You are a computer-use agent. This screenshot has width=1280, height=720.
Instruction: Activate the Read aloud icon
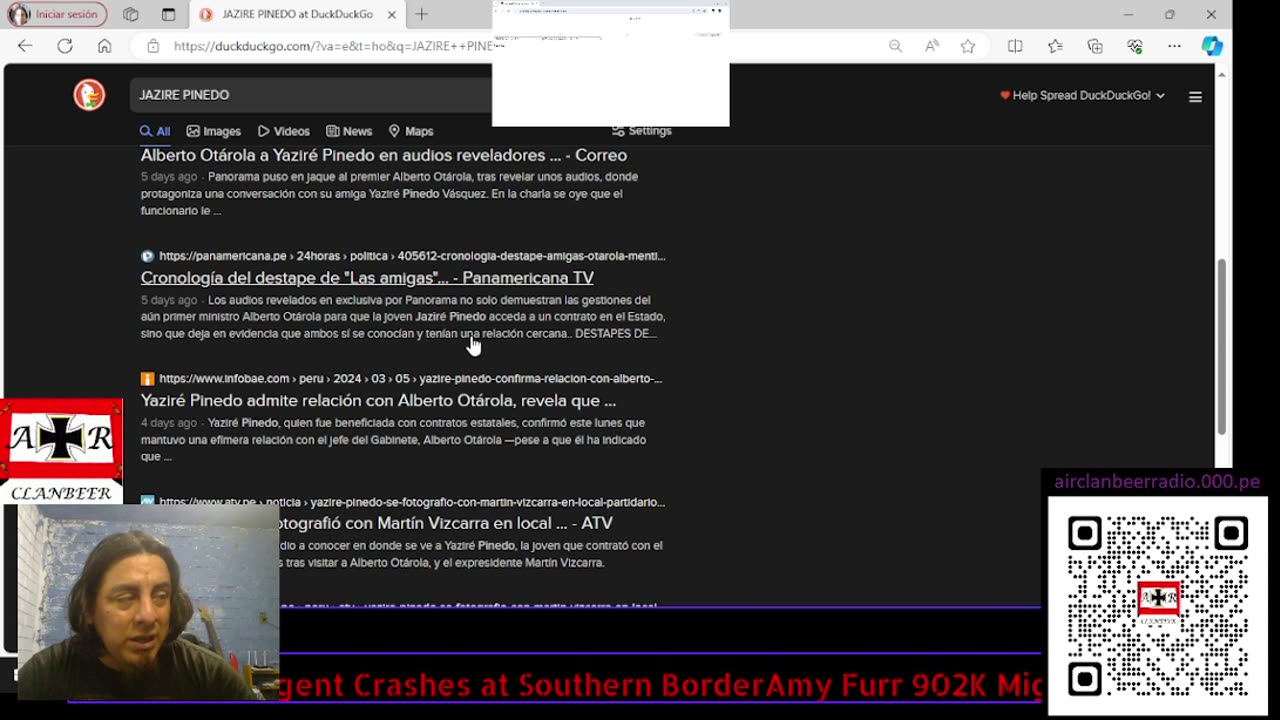pyautogui.click(x=932, y=46)
